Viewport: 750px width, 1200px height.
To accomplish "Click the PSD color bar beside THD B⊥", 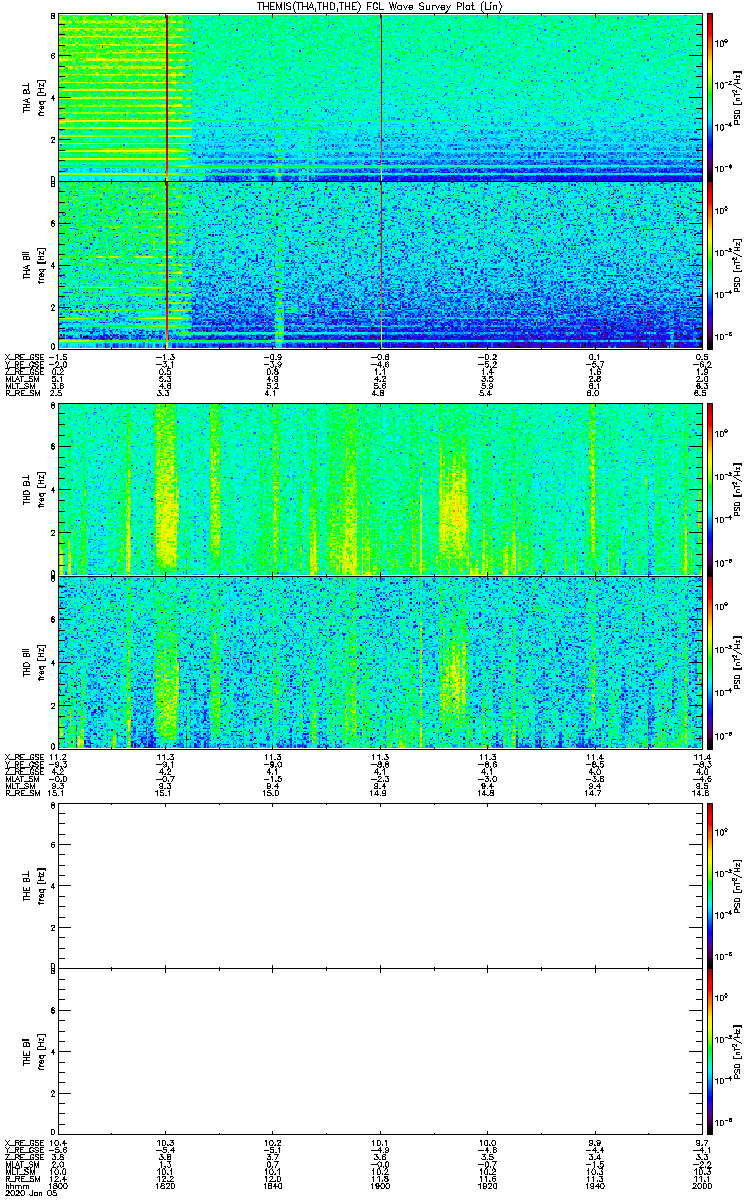I will [710, 489].
